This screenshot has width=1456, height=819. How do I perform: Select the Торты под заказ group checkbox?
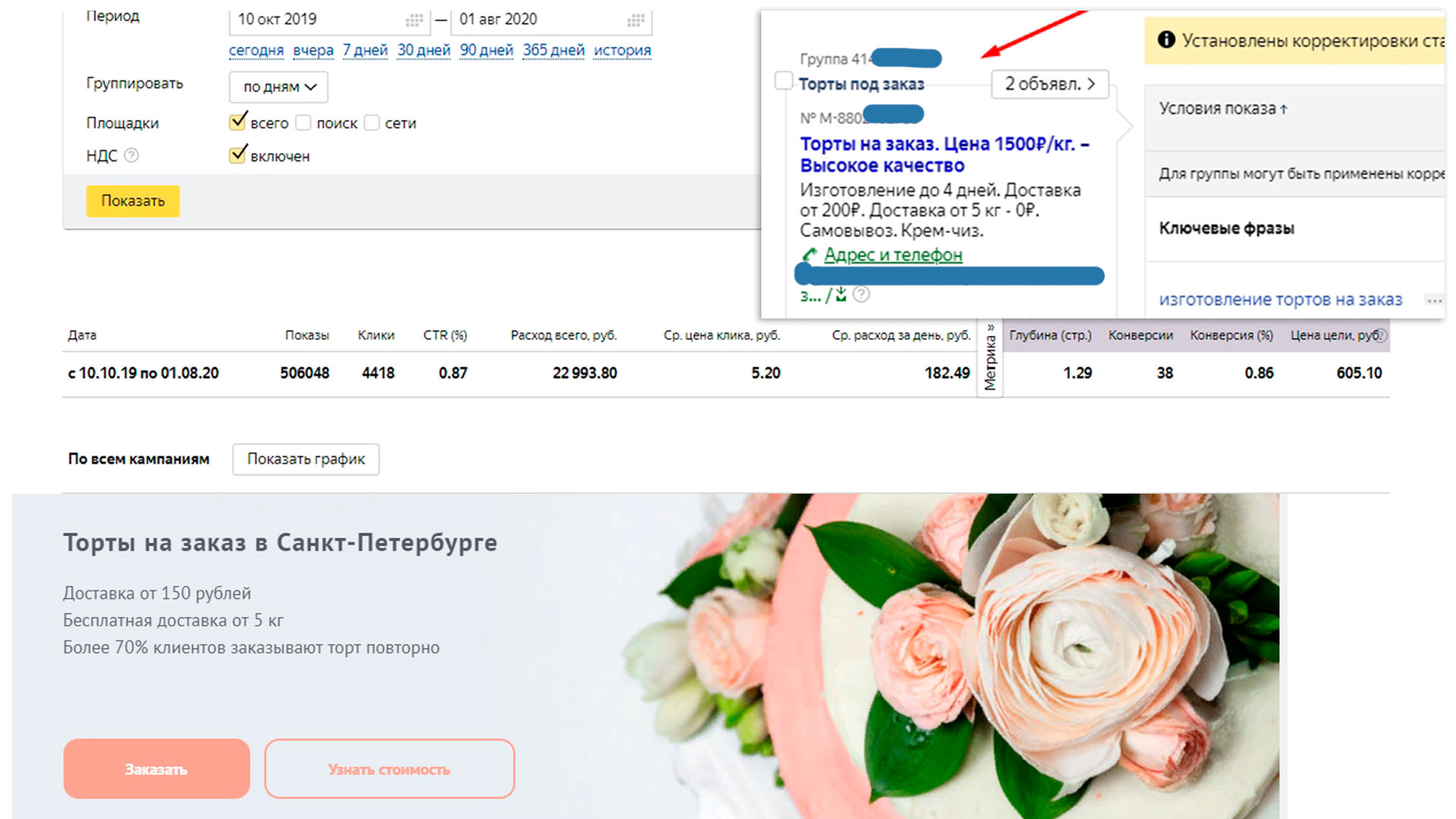(x=783, y=80)
